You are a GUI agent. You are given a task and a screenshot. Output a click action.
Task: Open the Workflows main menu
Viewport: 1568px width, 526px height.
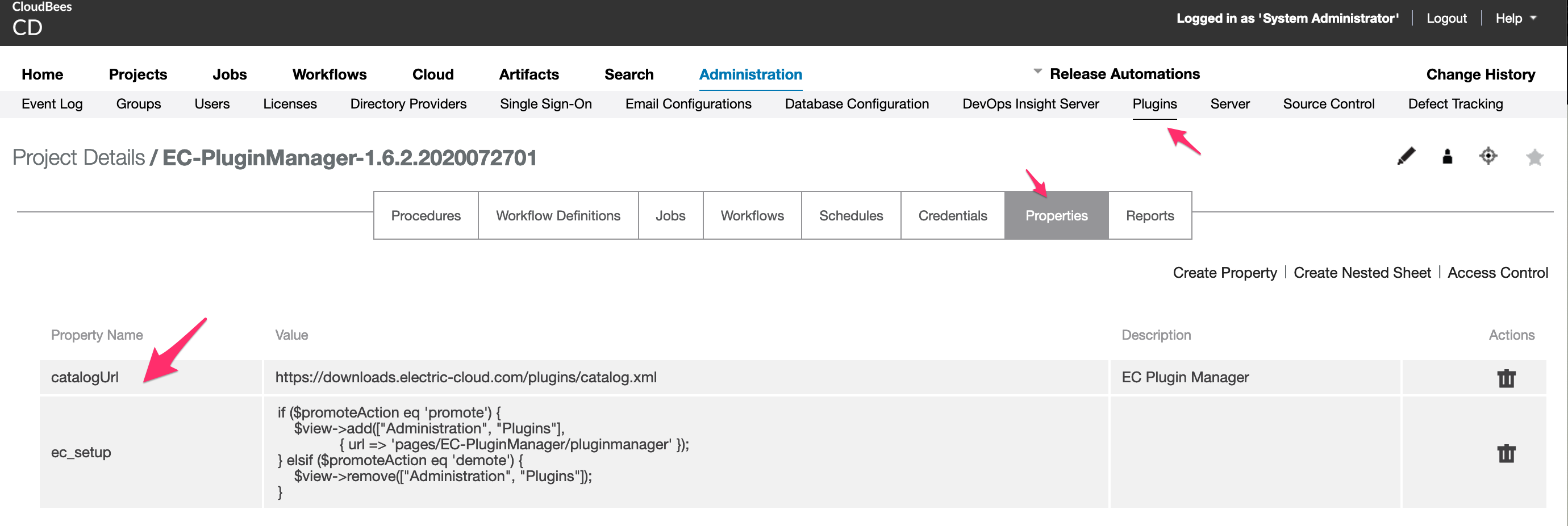330,74
